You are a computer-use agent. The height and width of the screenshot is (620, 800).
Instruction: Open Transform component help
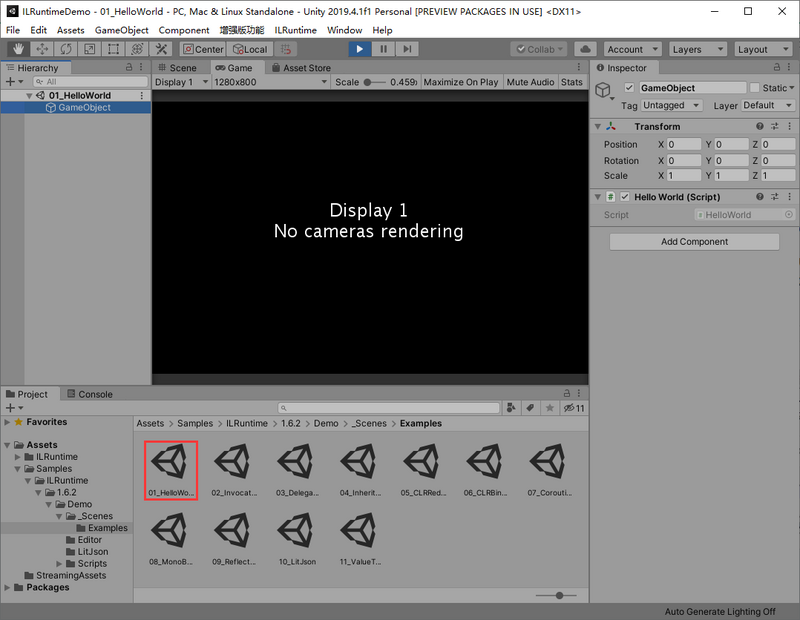tap(760, 126)
